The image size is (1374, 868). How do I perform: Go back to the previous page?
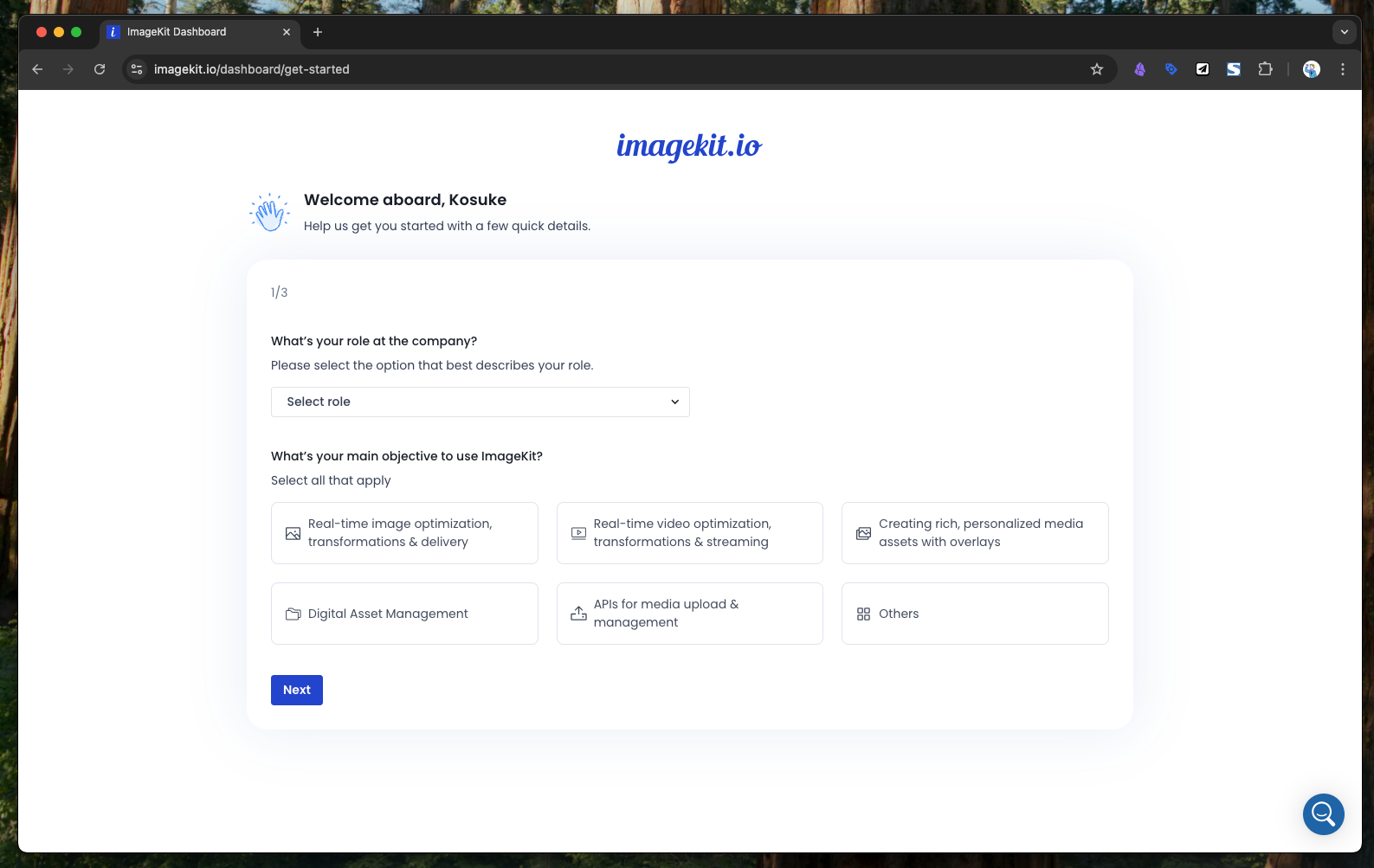pyautogui.click(x=37, y=69)
